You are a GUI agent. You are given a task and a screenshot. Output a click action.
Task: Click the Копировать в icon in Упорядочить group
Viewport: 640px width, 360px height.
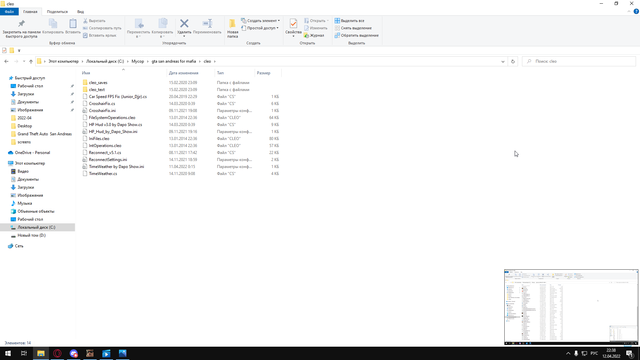tap(162, 24)
